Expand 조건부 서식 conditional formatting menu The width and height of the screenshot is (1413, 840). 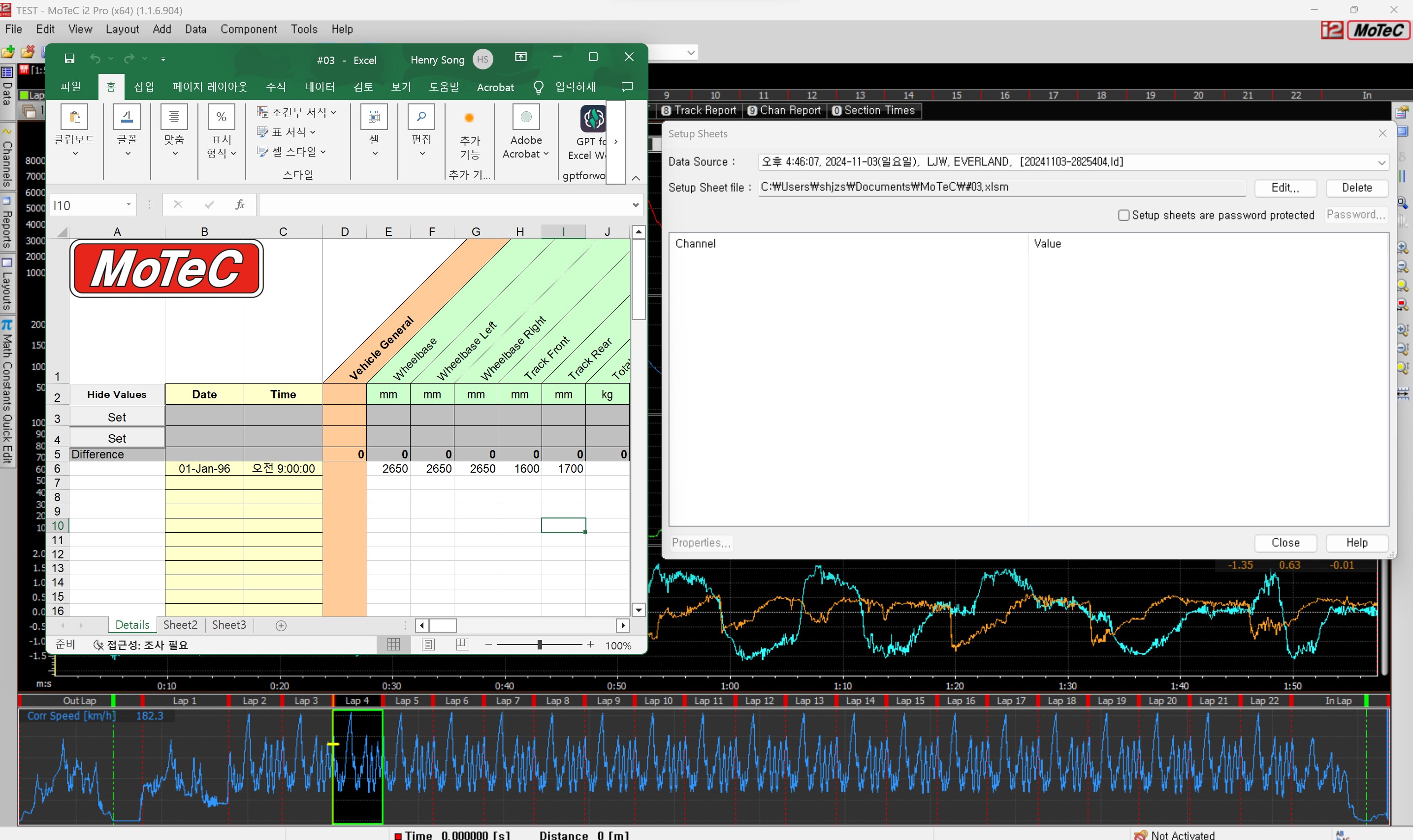click(296, 112)
